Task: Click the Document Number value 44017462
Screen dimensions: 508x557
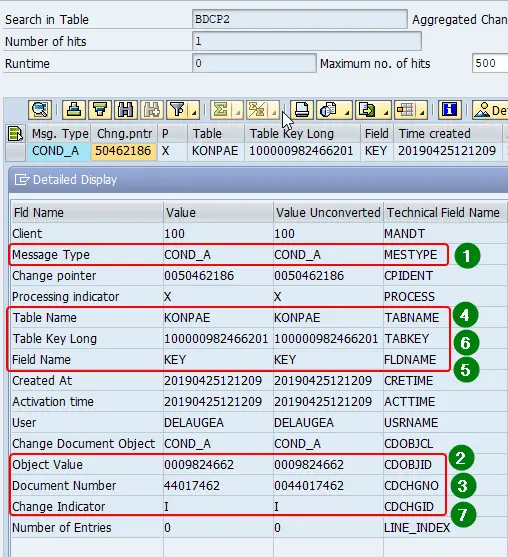Action: pyautogui.click(x=192, y=486)
